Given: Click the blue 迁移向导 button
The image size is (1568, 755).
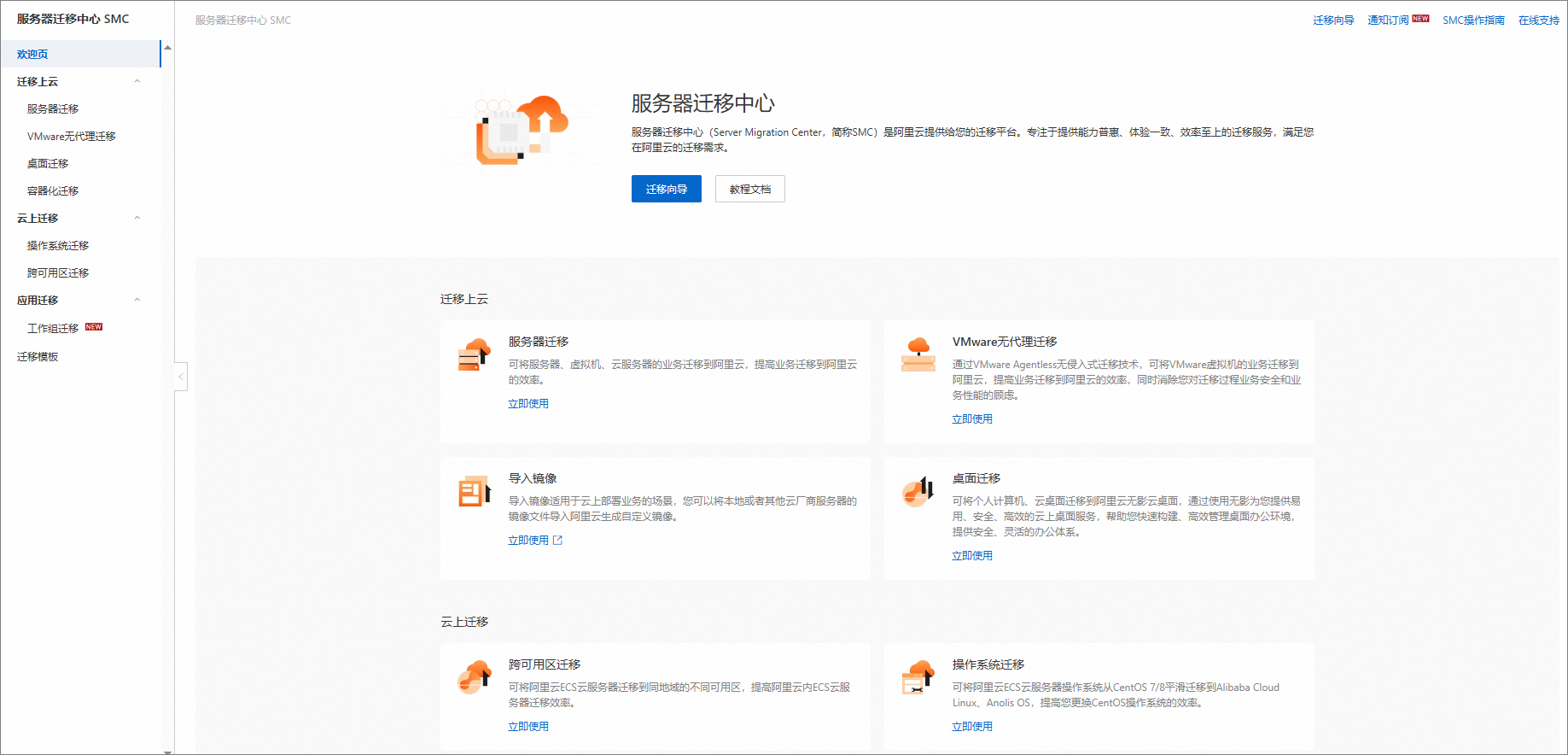Looking at the screenshot, I should tap(667, 189).
